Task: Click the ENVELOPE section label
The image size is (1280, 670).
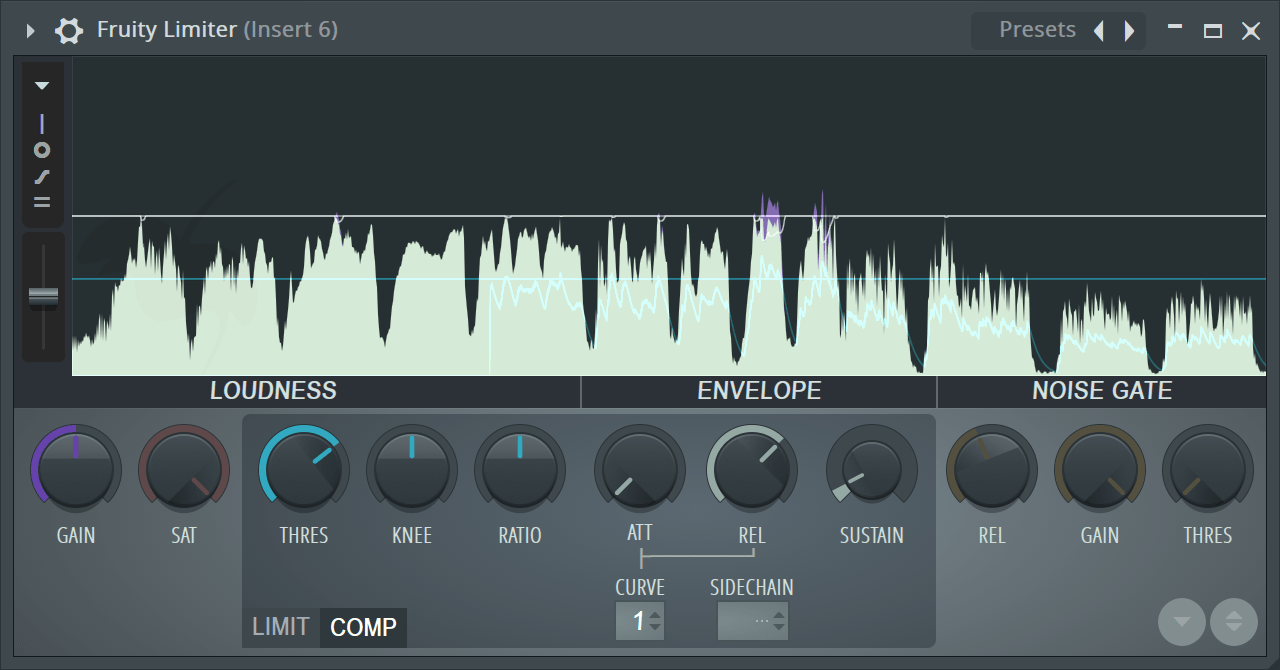Action: 758,391
